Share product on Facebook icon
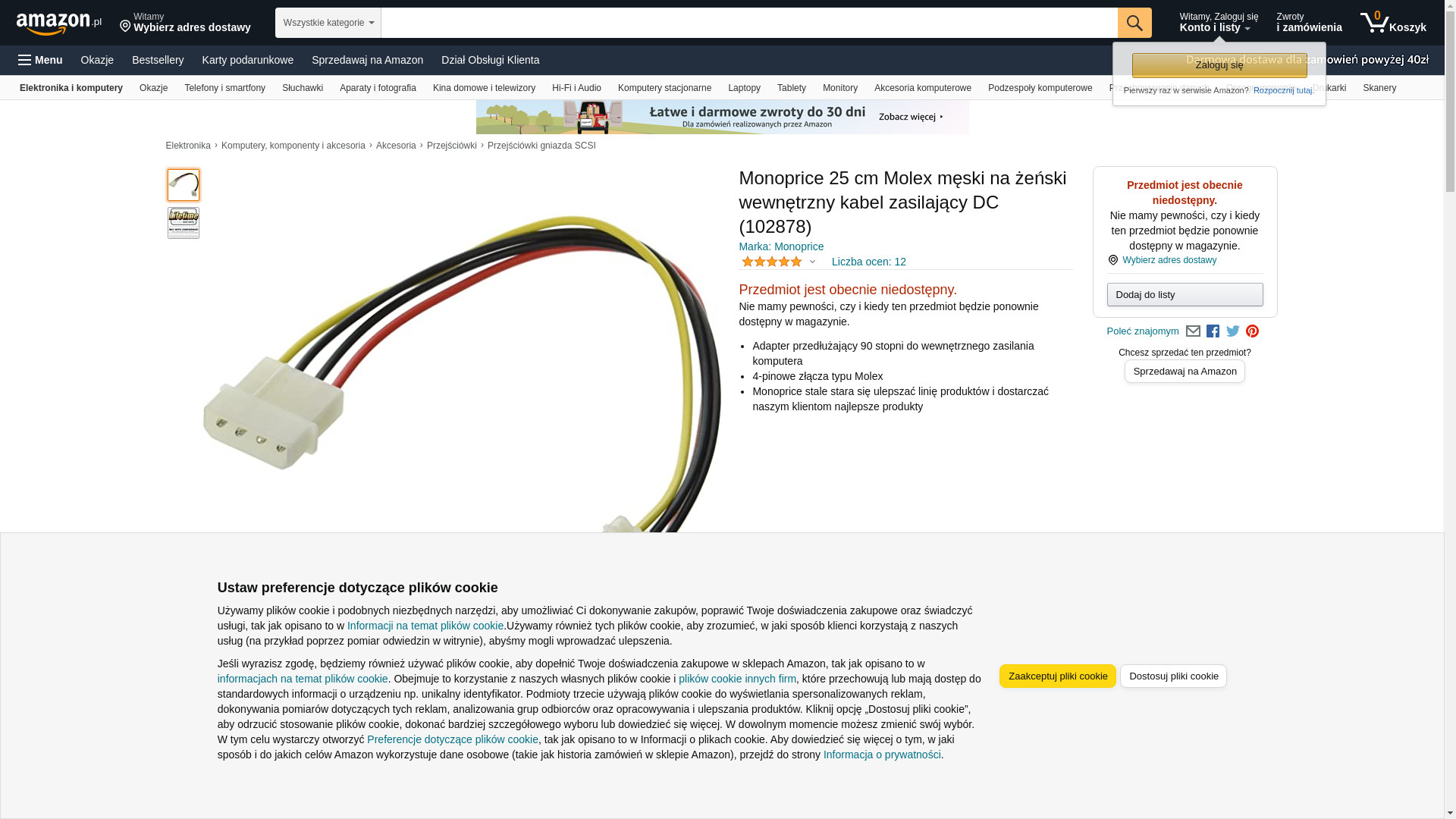The image size is (1456, 819). [x=1213, y=331]
